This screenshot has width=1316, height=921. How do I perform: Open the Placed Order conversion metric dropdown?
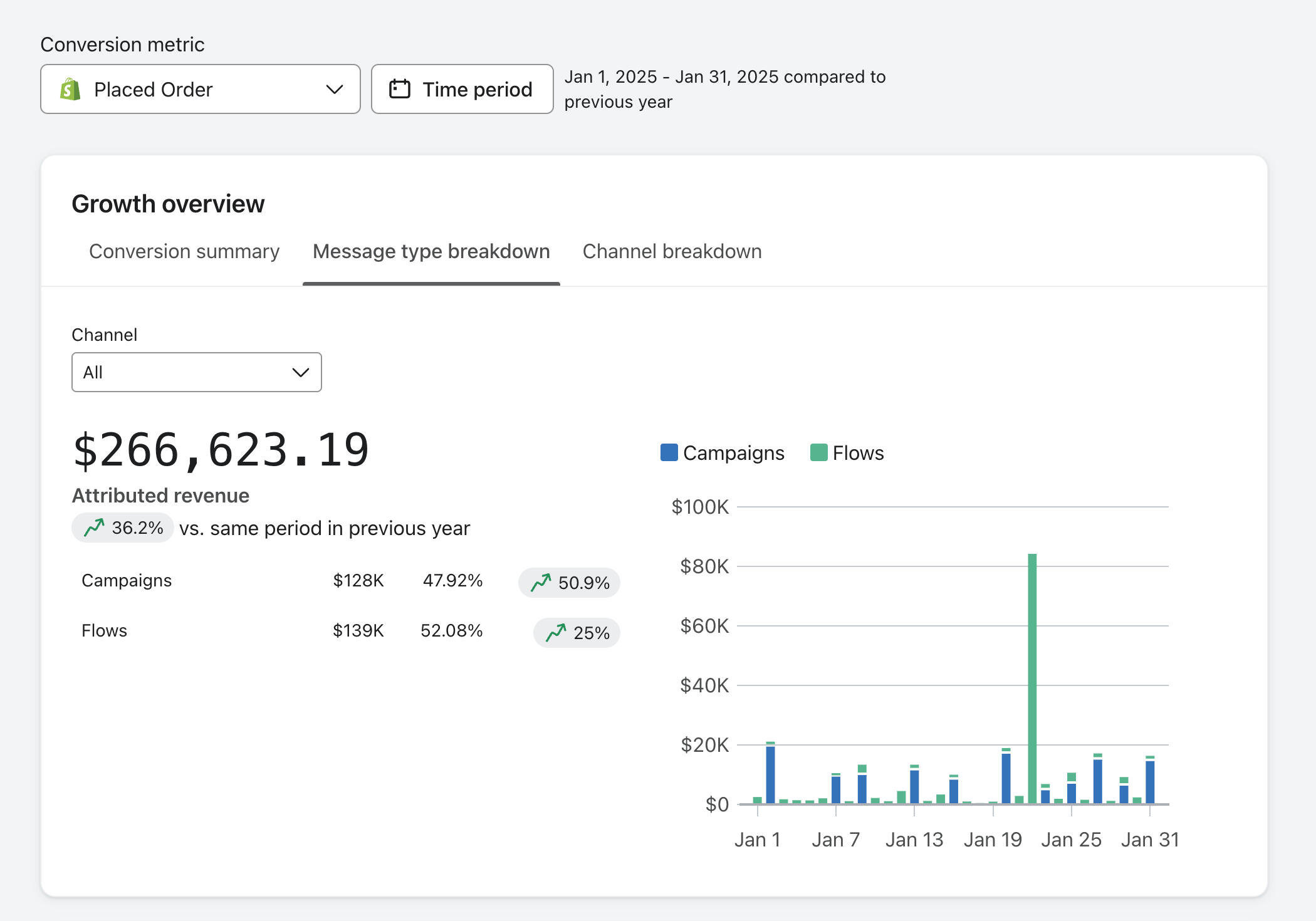tap(200, 89)
